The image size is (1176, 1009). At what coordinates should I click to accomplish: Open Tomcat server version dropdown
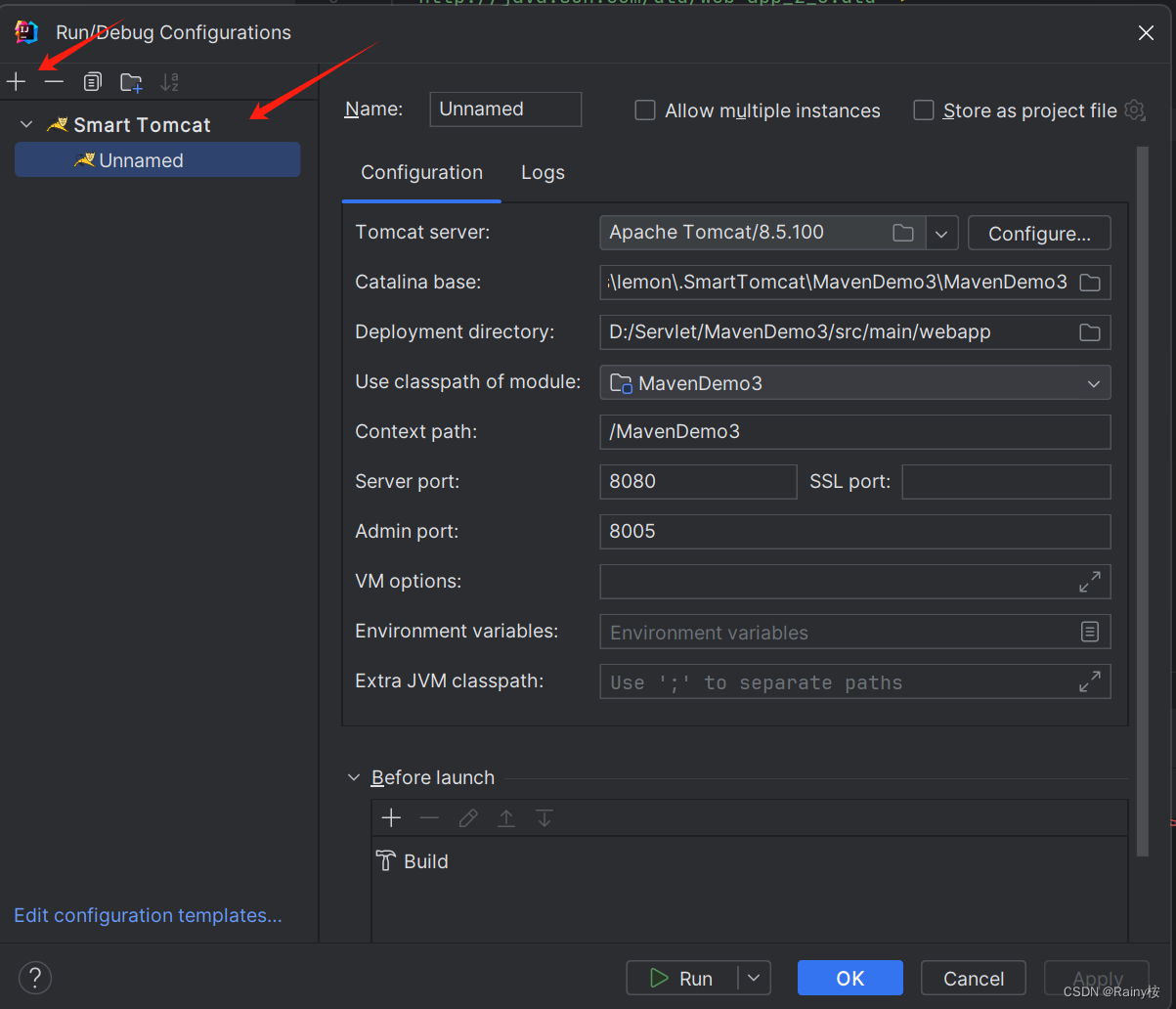[x=941, y=234]
